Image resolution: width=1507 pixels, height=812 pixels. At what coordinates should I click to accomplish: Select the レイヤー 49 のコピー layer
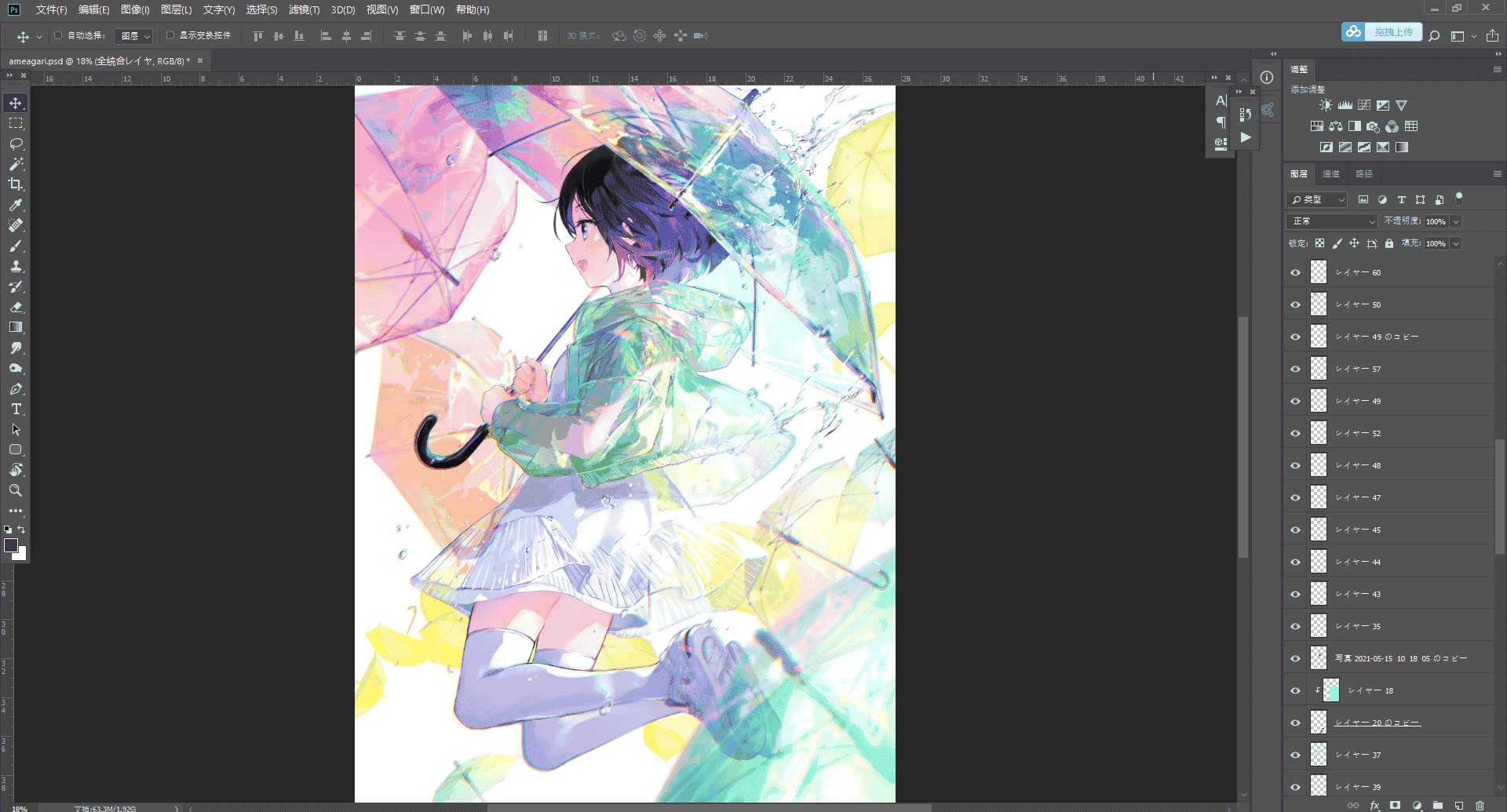(1388, 337)
